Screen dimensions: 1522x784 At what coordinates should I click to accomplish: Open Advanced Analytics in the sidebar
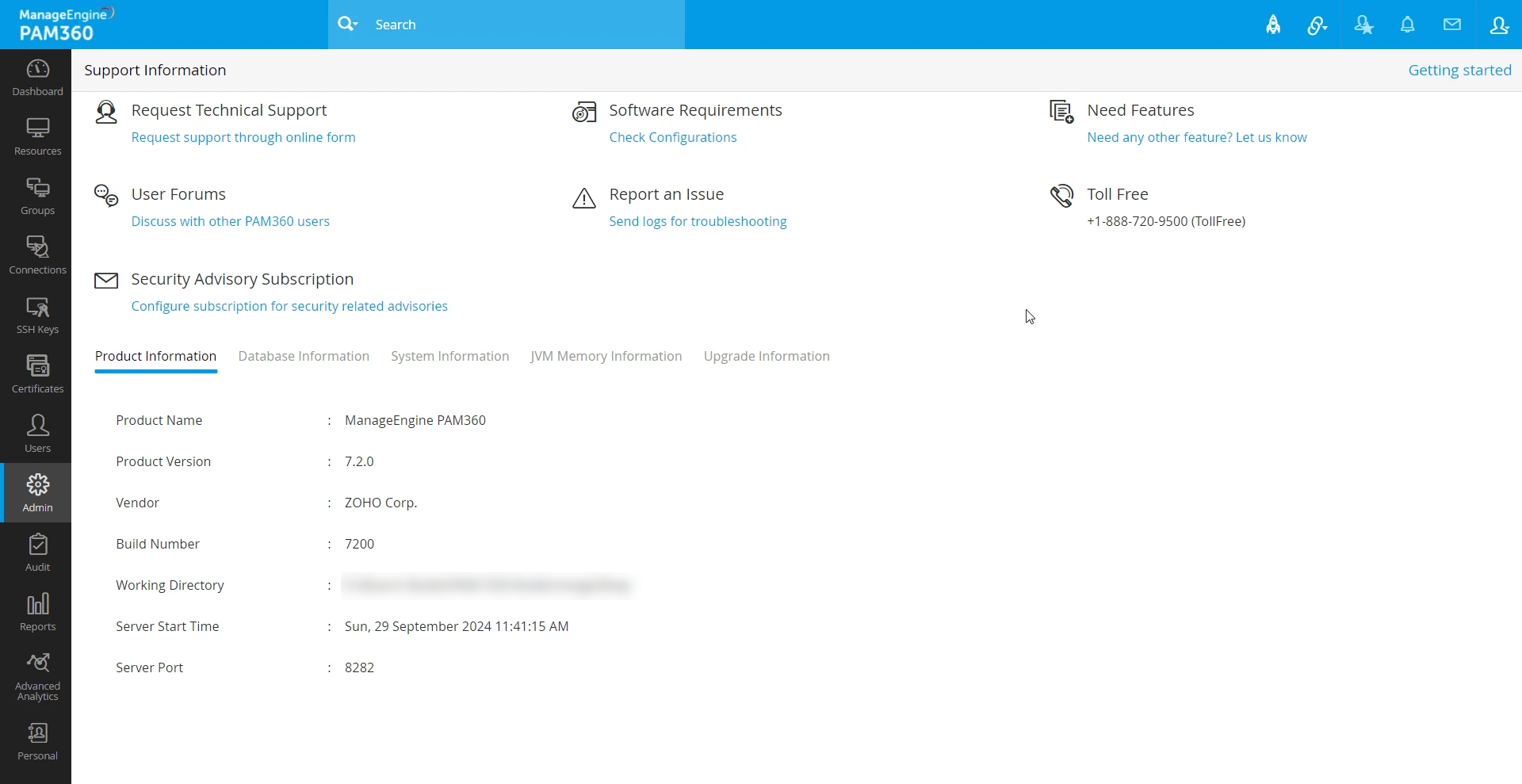37,677
